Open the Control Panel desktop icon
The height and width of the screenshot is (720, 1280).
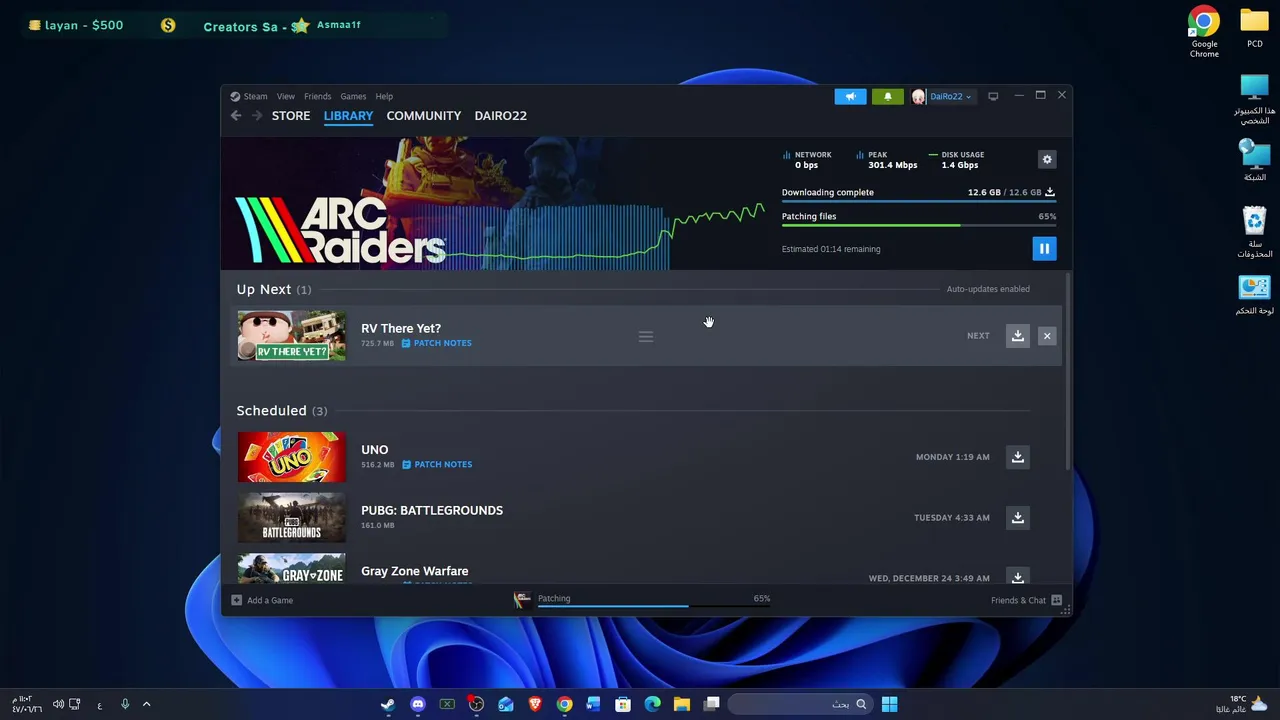[1254, 296]
